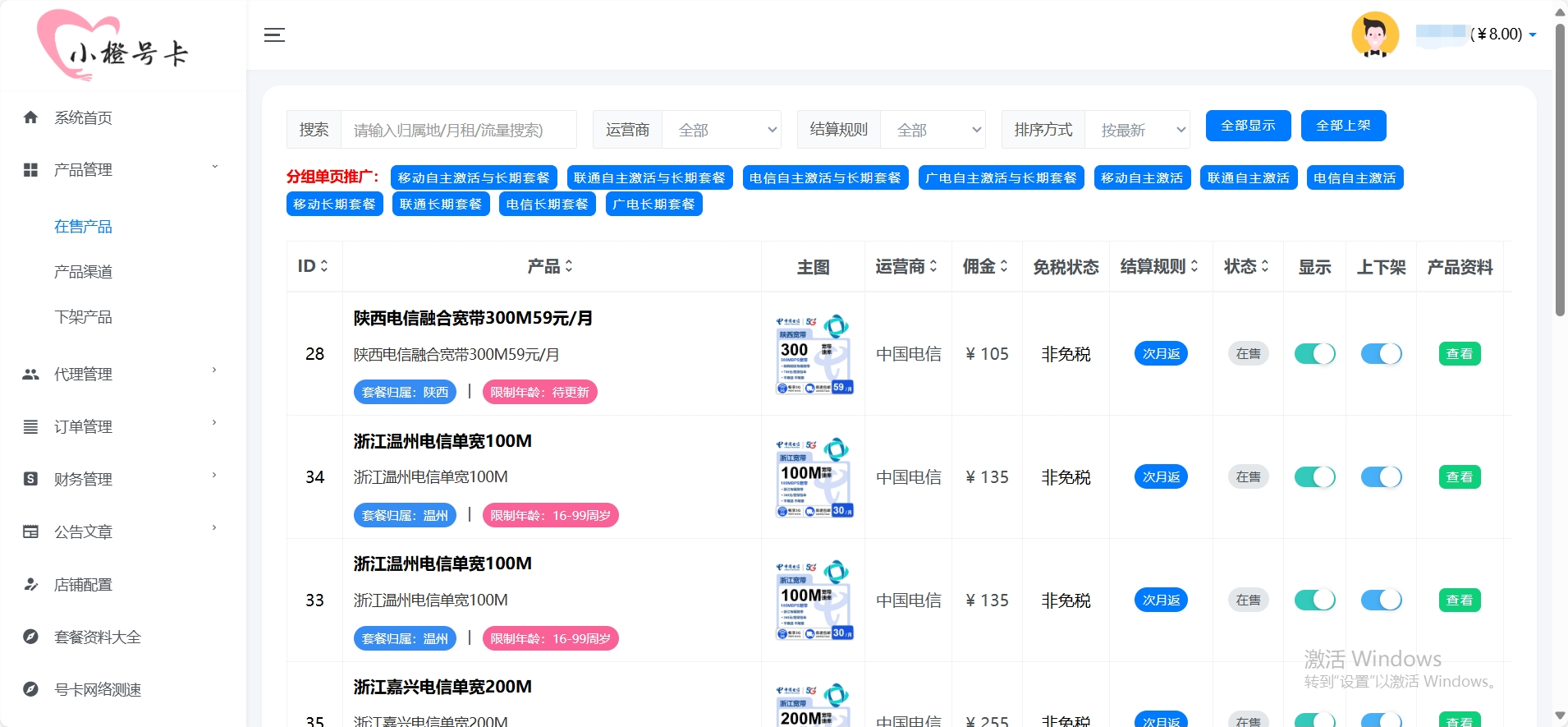Click 联通自主激活 promo button

point(1248,178)
